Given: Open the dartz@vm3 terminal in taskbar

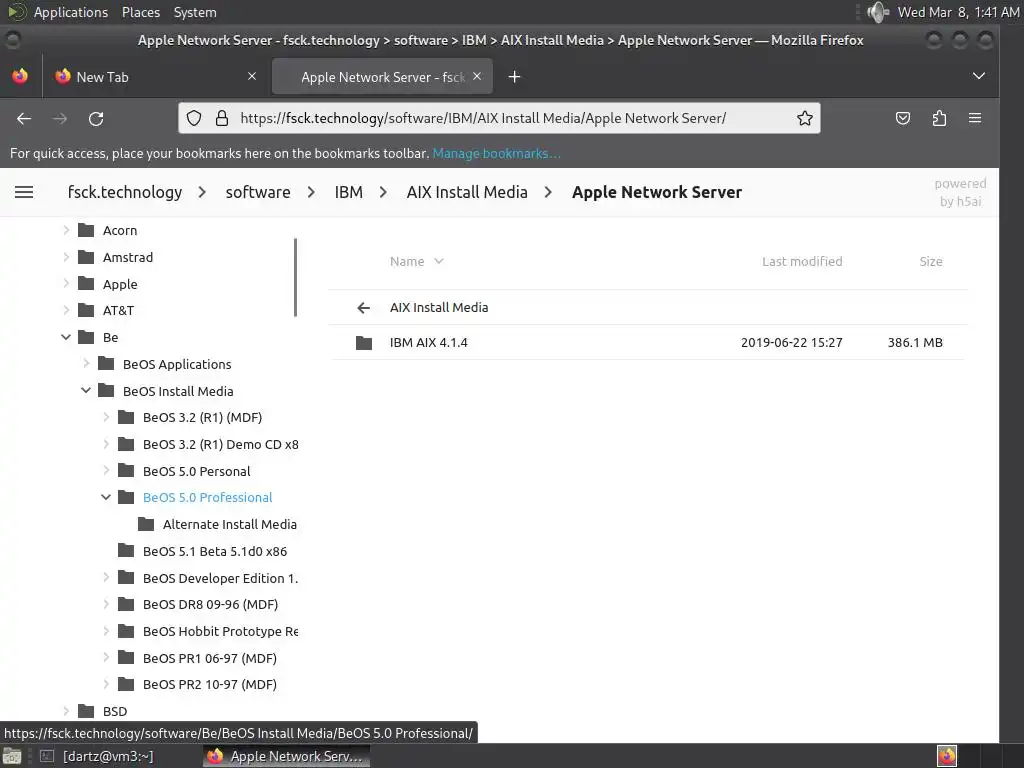Looking at the screenshot, I should pyautogui.click(x=98, y=756).
